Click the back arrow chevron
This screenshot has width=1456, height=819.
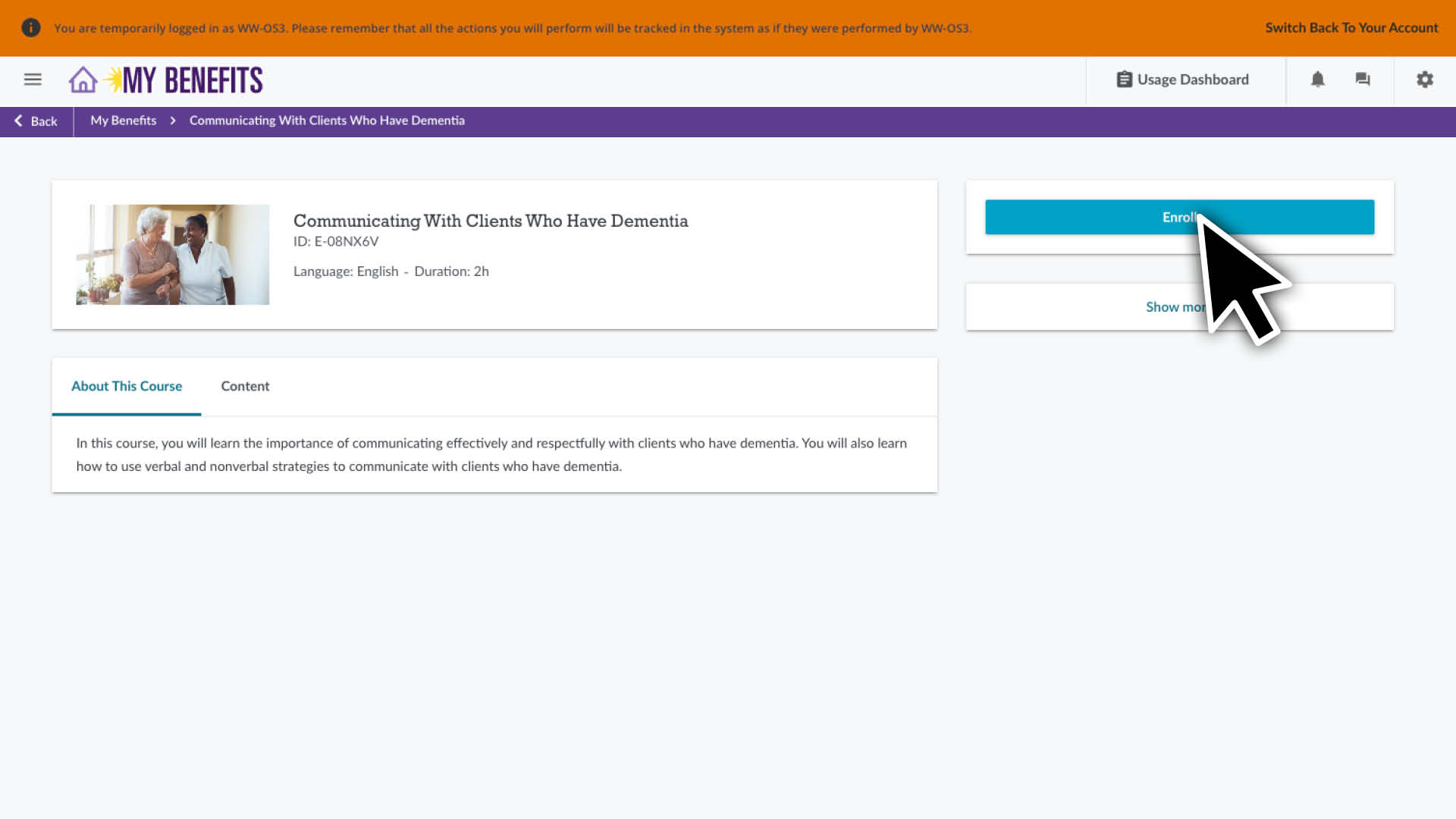(x=18, y=121)
